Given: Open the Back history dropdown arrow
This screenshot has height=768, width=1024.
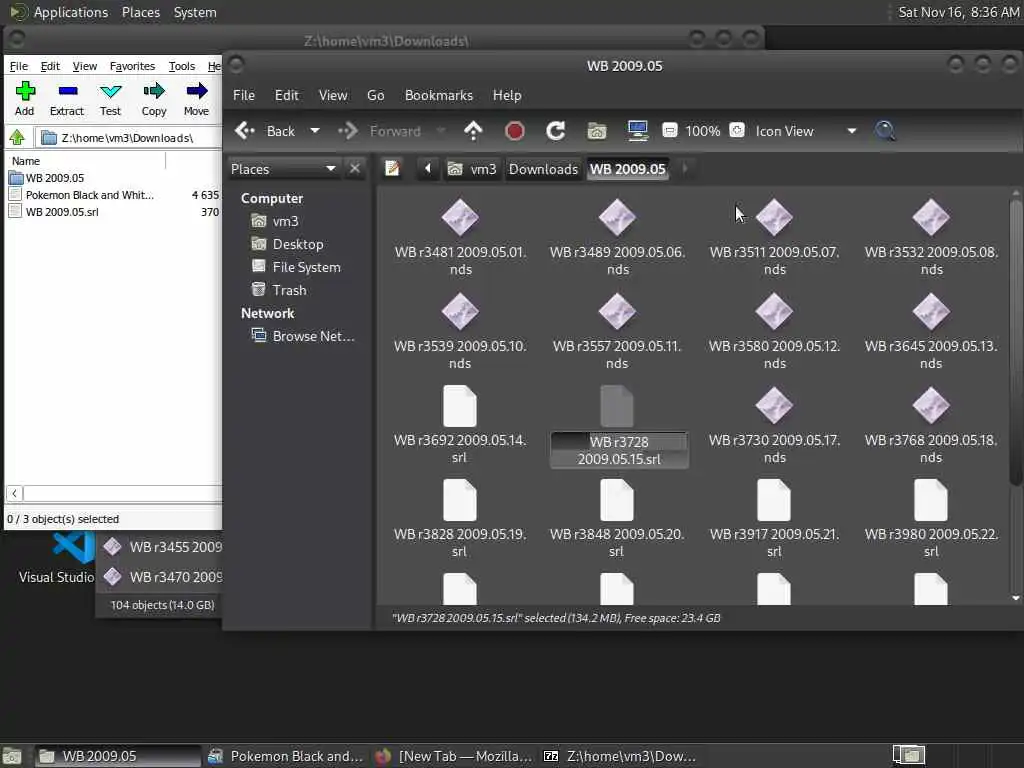Looking at the screenshot, I should [315, 131].
